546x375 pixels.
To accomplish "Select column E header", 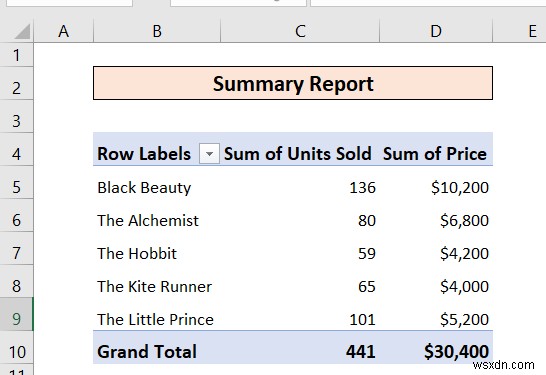I will coord(520,31).
